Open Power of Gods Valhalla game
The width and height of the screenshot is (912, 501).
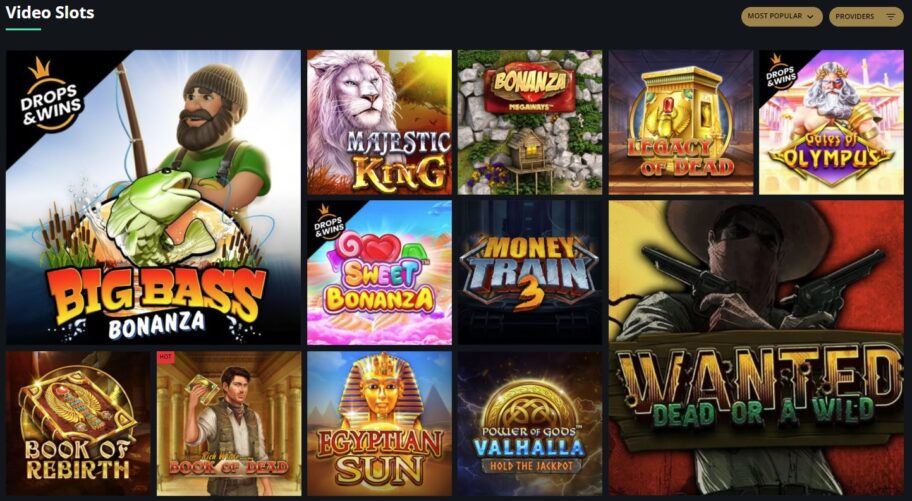[530, 424]
